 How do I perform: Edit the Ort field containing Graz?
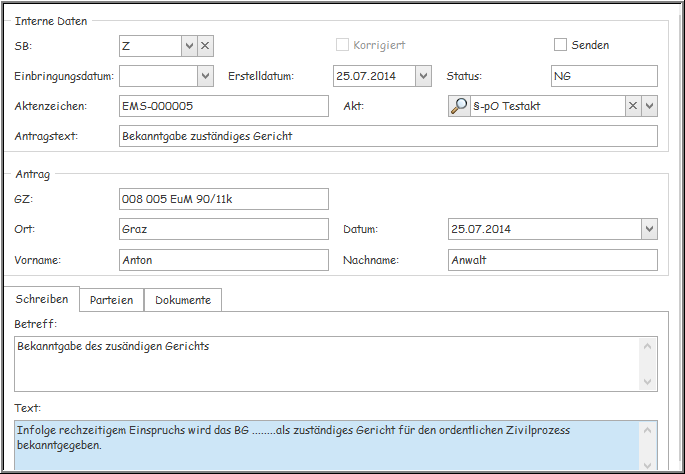click(x=222, y=230)
